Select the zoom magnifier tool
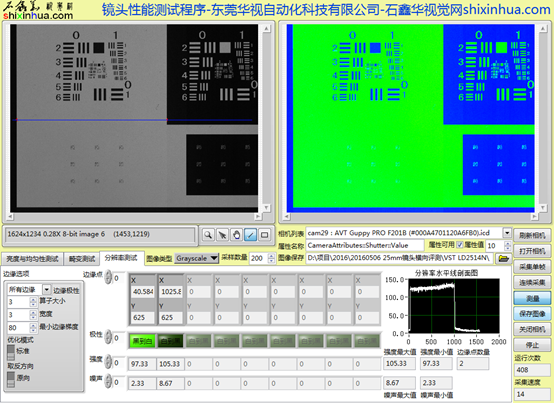Image resolution: width=554 pixels, height=403 pixels. pyautogui.click(x=208, y=235)
